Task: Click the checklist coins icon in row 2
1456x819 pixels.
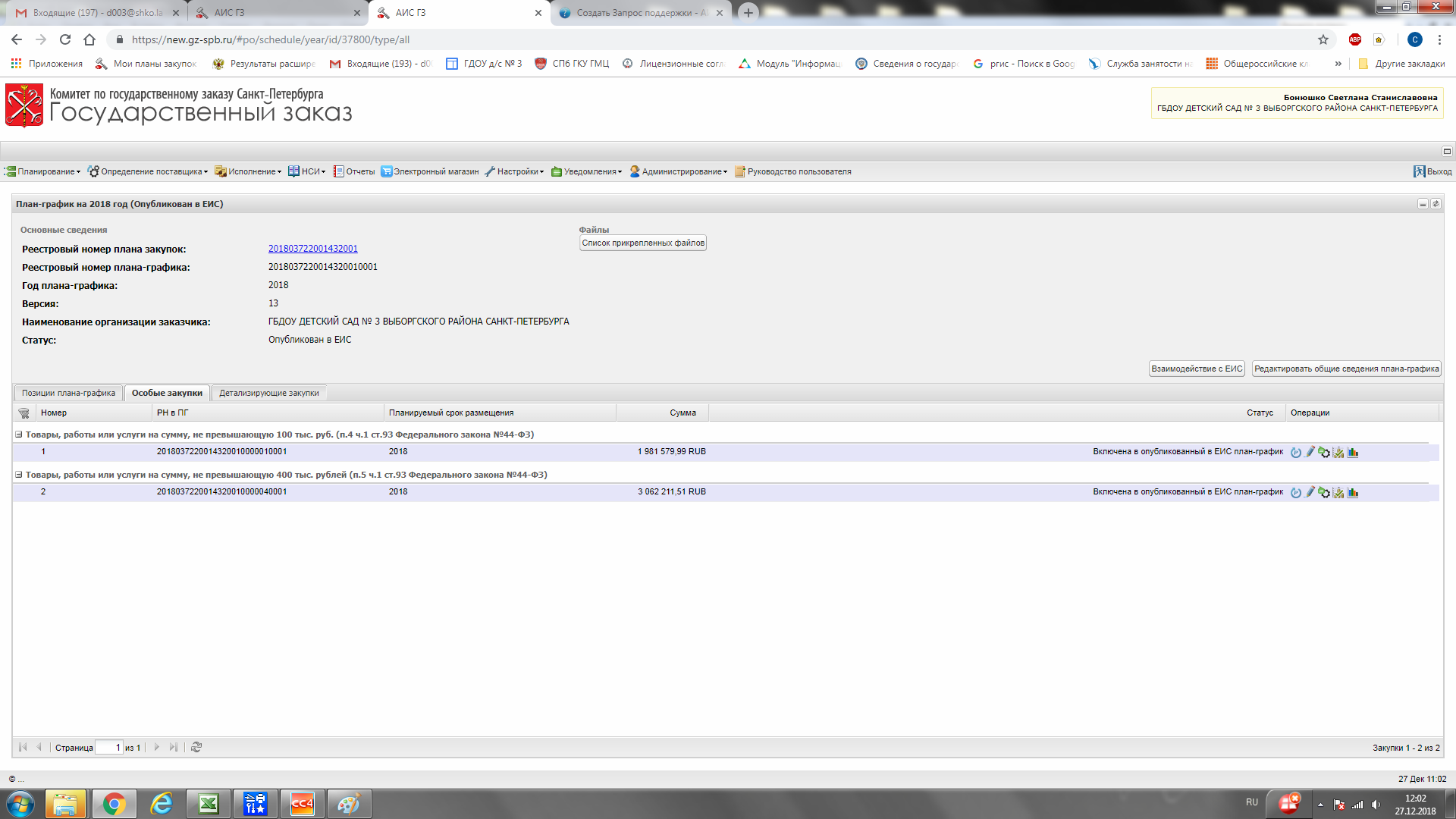Action: coord(1338,492)
